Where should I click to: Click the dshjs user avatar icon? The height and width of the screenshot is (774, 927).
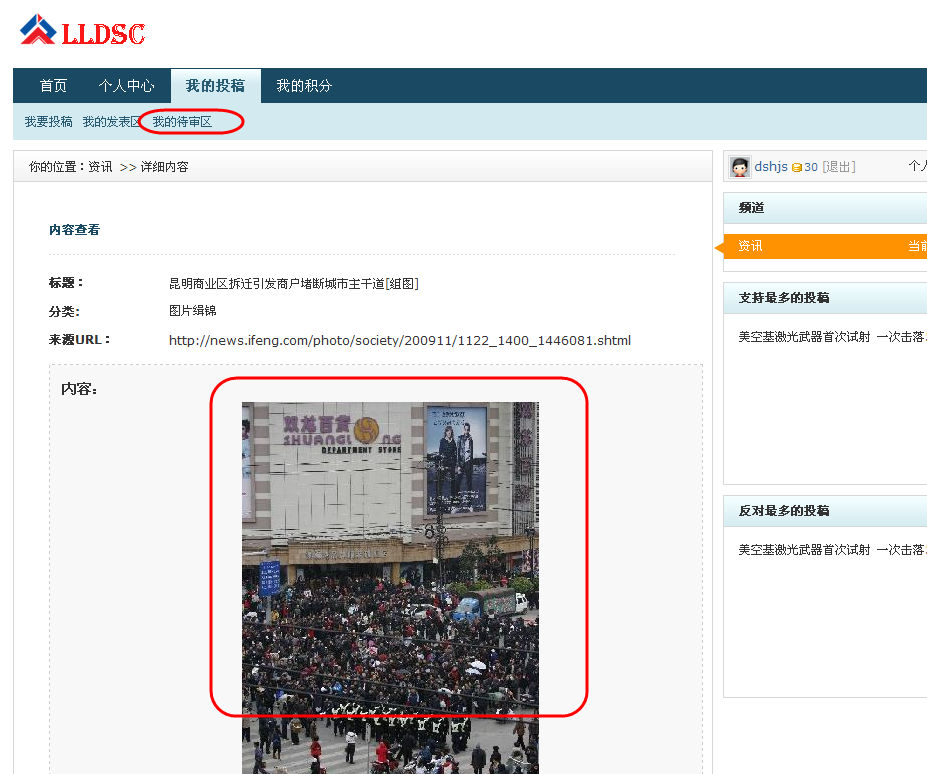(738, 166)
